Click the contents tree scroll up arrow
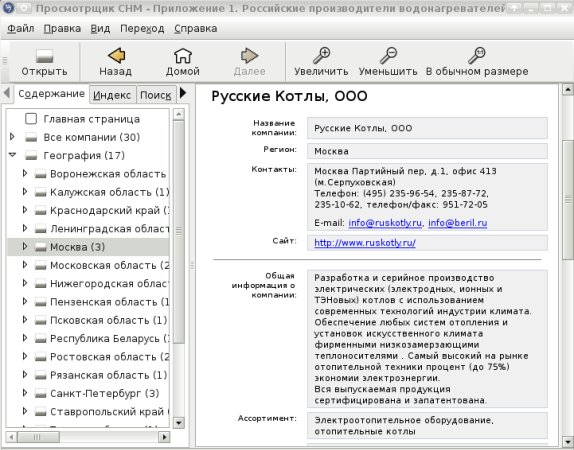The height and width of the screenshot is (450, 574). 179,115
